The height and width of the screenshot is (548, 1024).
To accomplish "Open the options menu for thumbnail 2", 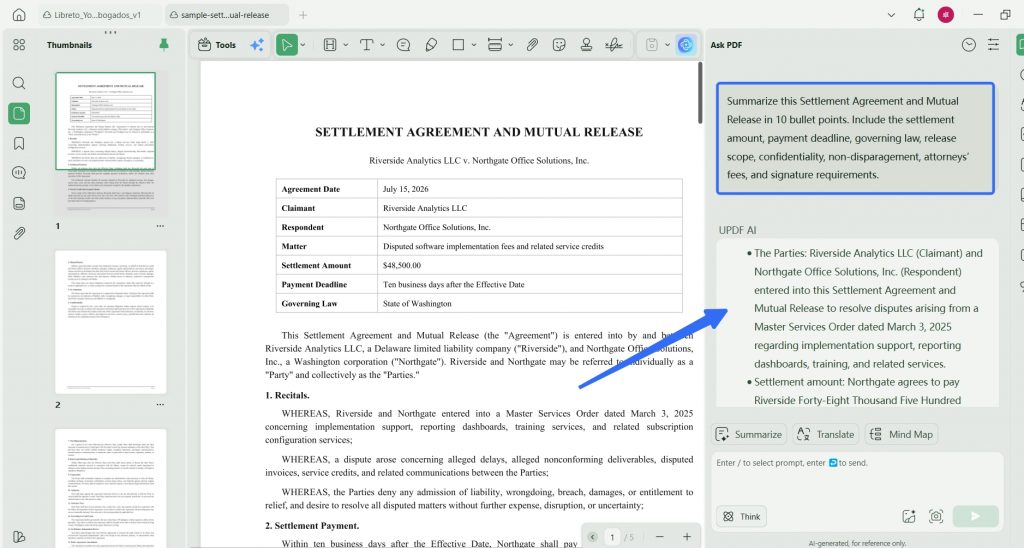I will [160, 404].
